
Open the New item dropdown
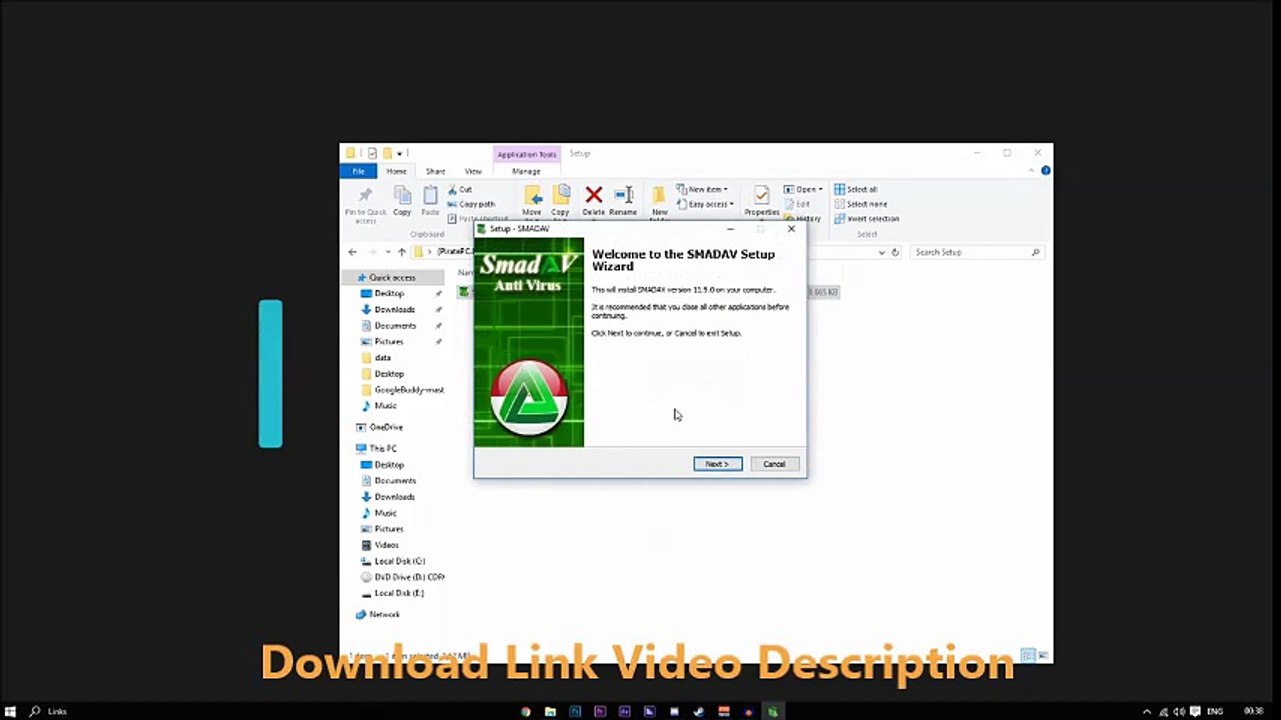[x=701, y=189]
